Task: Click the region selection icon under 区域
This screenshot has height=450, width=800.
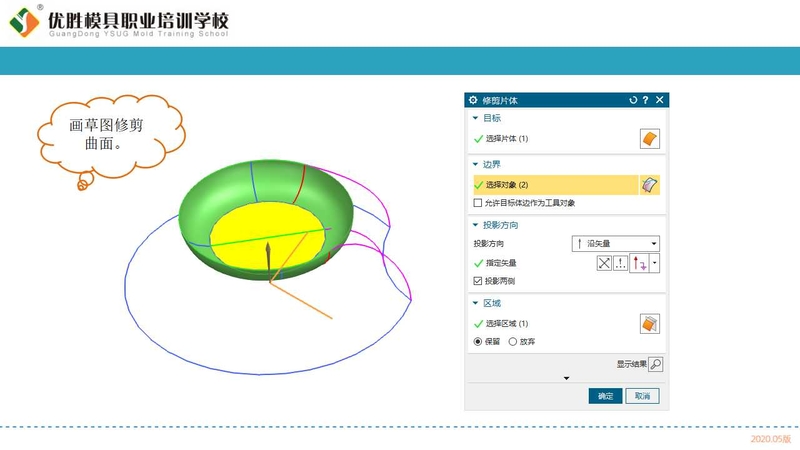Action: [649, 324]
